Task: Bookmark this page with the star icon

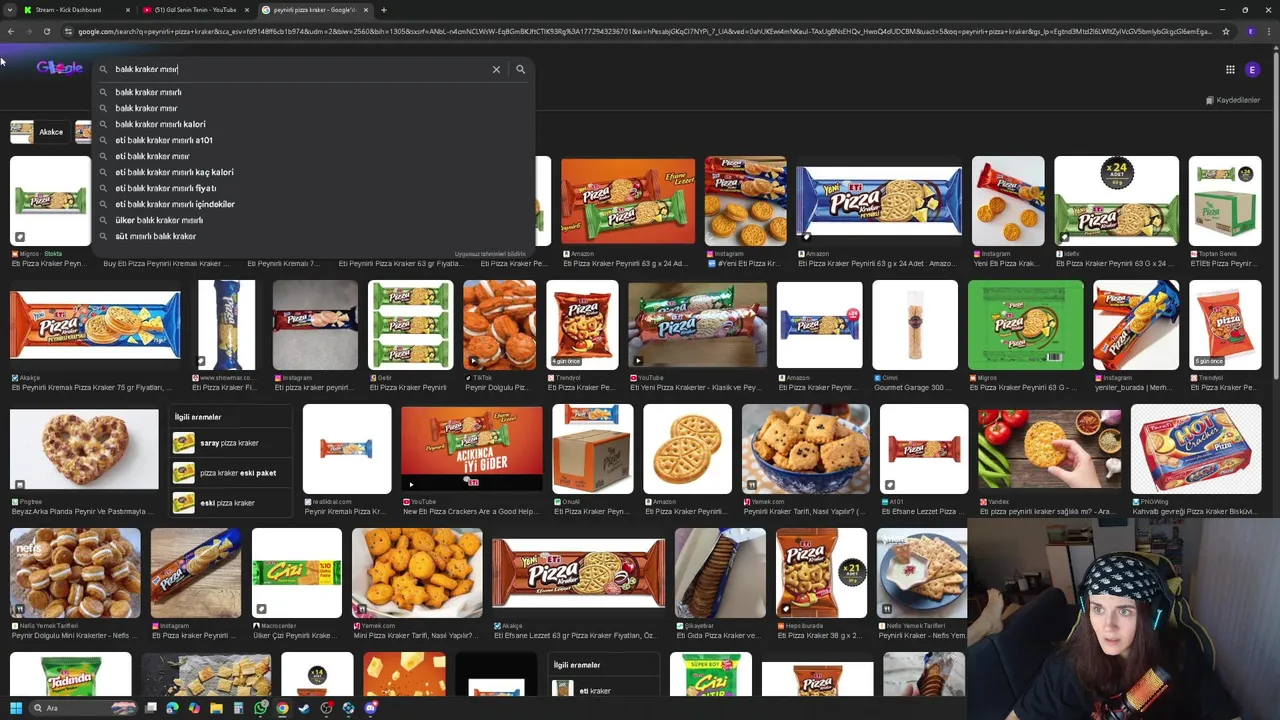Action: click(1225, 31)
